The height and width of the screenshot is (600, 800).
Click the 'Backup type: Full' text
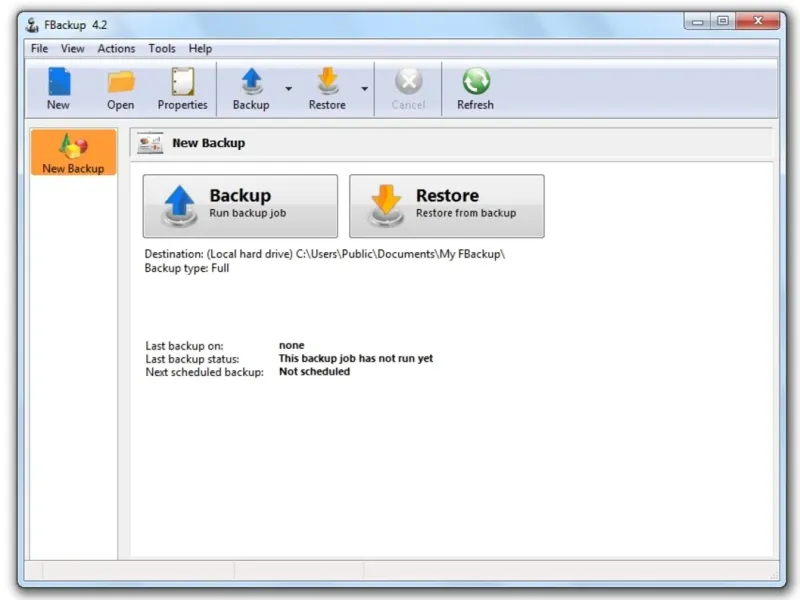[187, 268]
